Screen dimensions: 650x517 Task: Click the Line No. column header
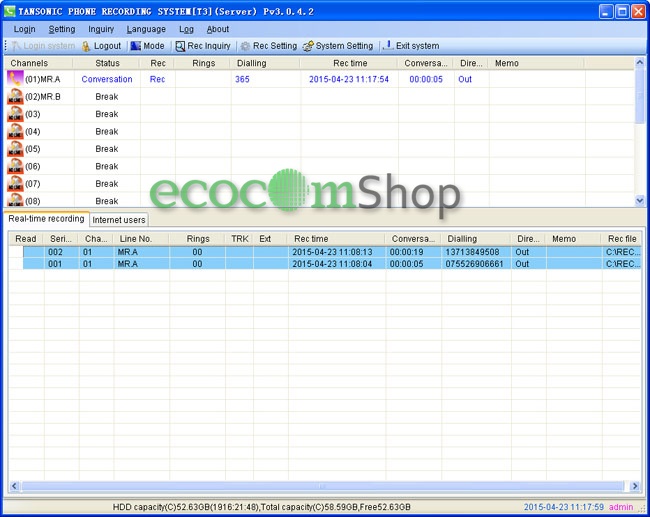(141, 239)
